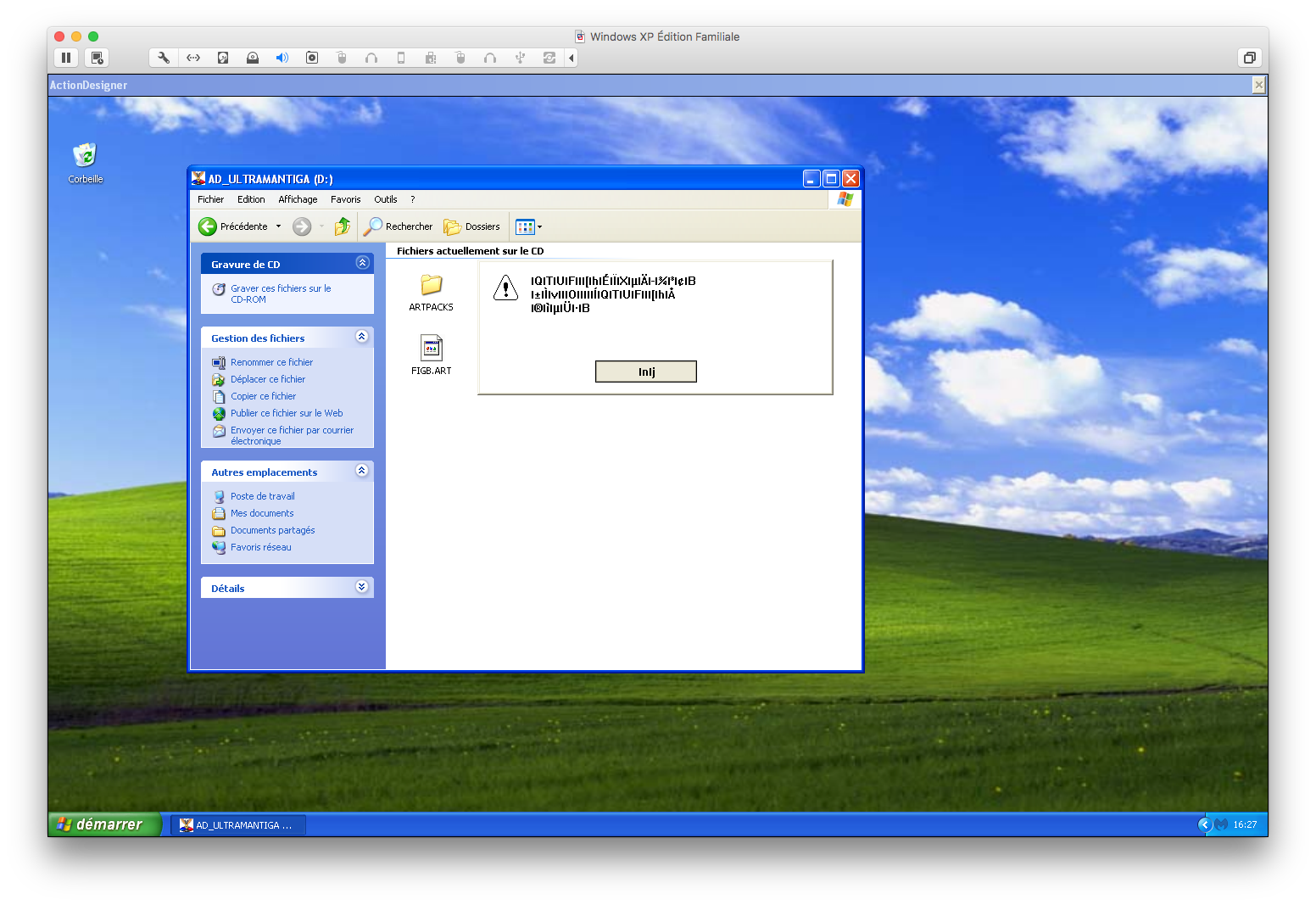Click the network adapter arrows icon

pyautogui.click(x=193, y=58)
